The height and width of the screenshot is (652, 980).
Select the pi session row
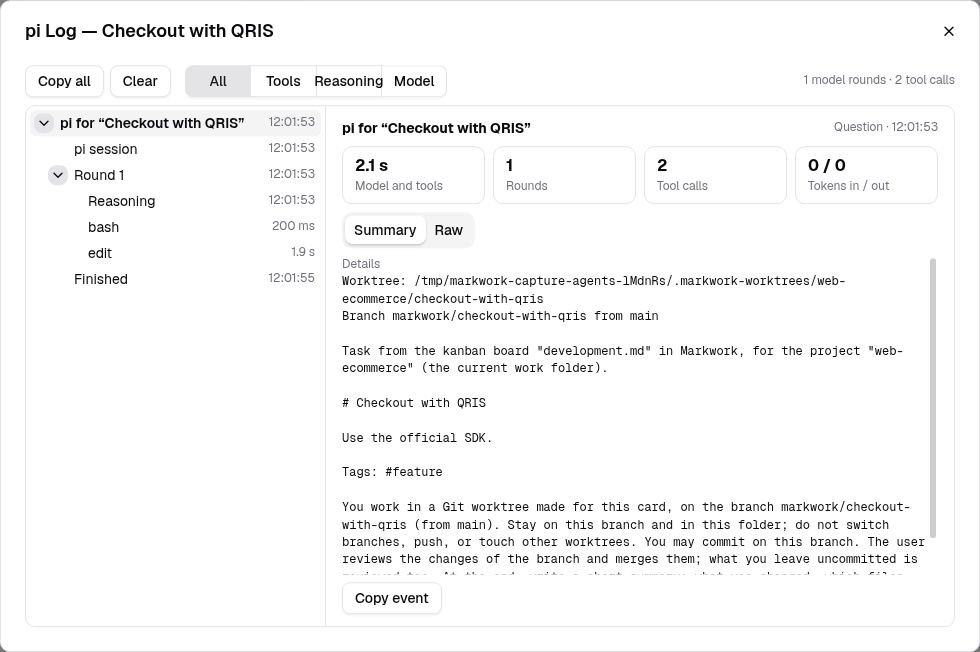[176, 149]
